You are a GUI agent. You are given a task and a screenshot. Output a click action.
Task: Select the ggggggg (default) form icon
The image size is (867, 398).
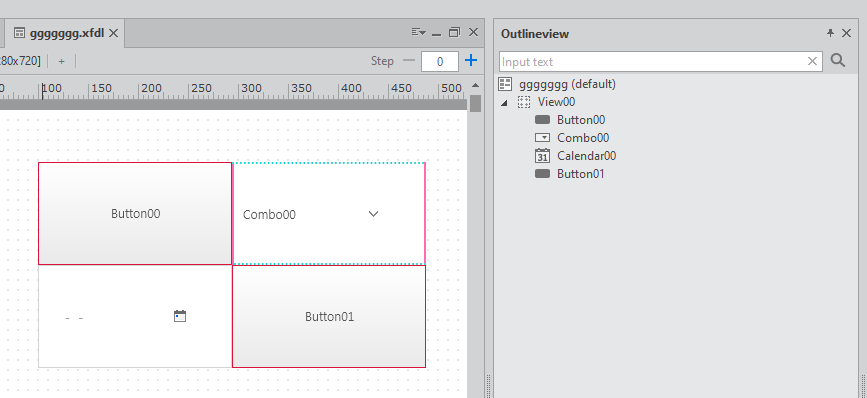[x=505, y=84]
